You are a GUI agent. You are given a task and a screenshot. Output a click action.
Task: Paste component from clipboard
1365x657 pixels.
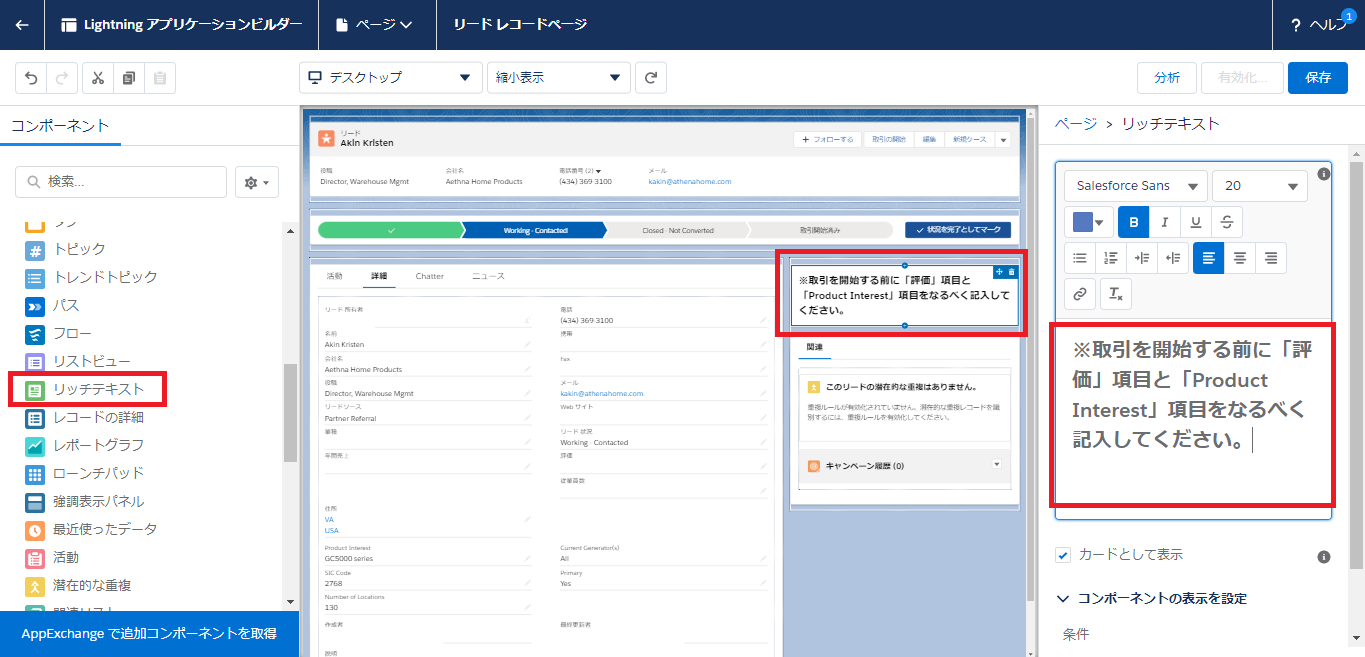click(x=160, y=78)
